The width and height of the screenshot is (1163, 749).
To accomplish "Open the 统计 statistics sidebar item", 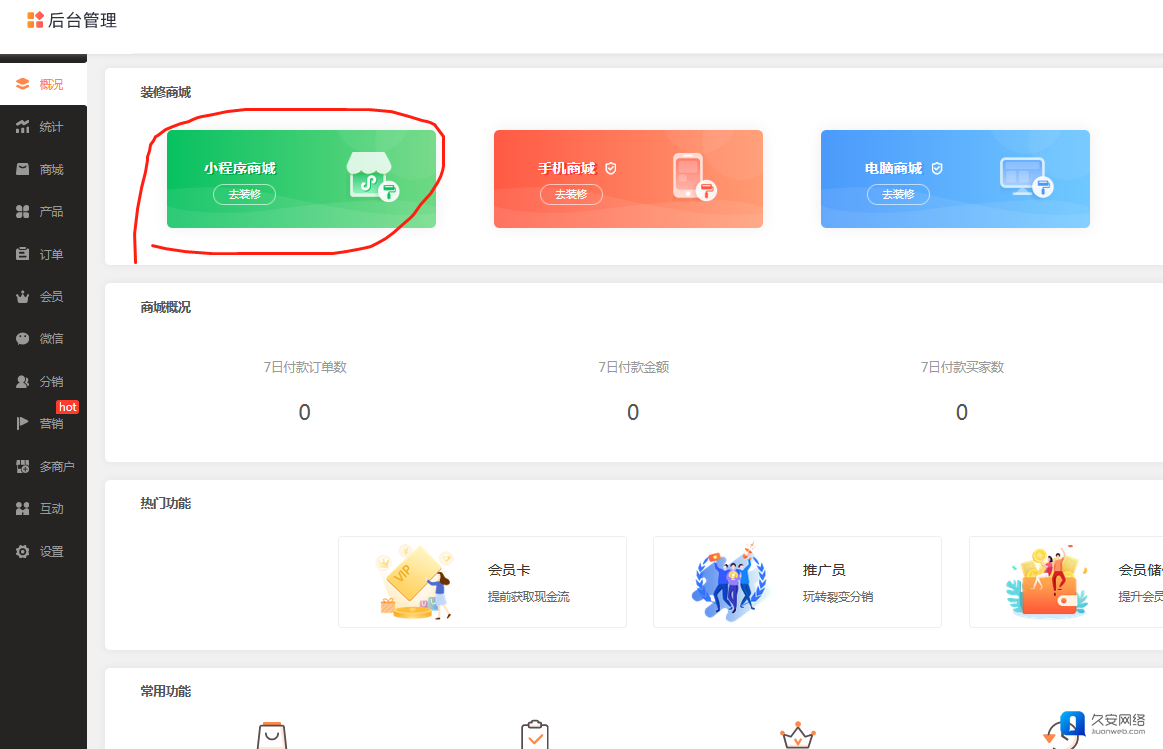I will 43,127.
